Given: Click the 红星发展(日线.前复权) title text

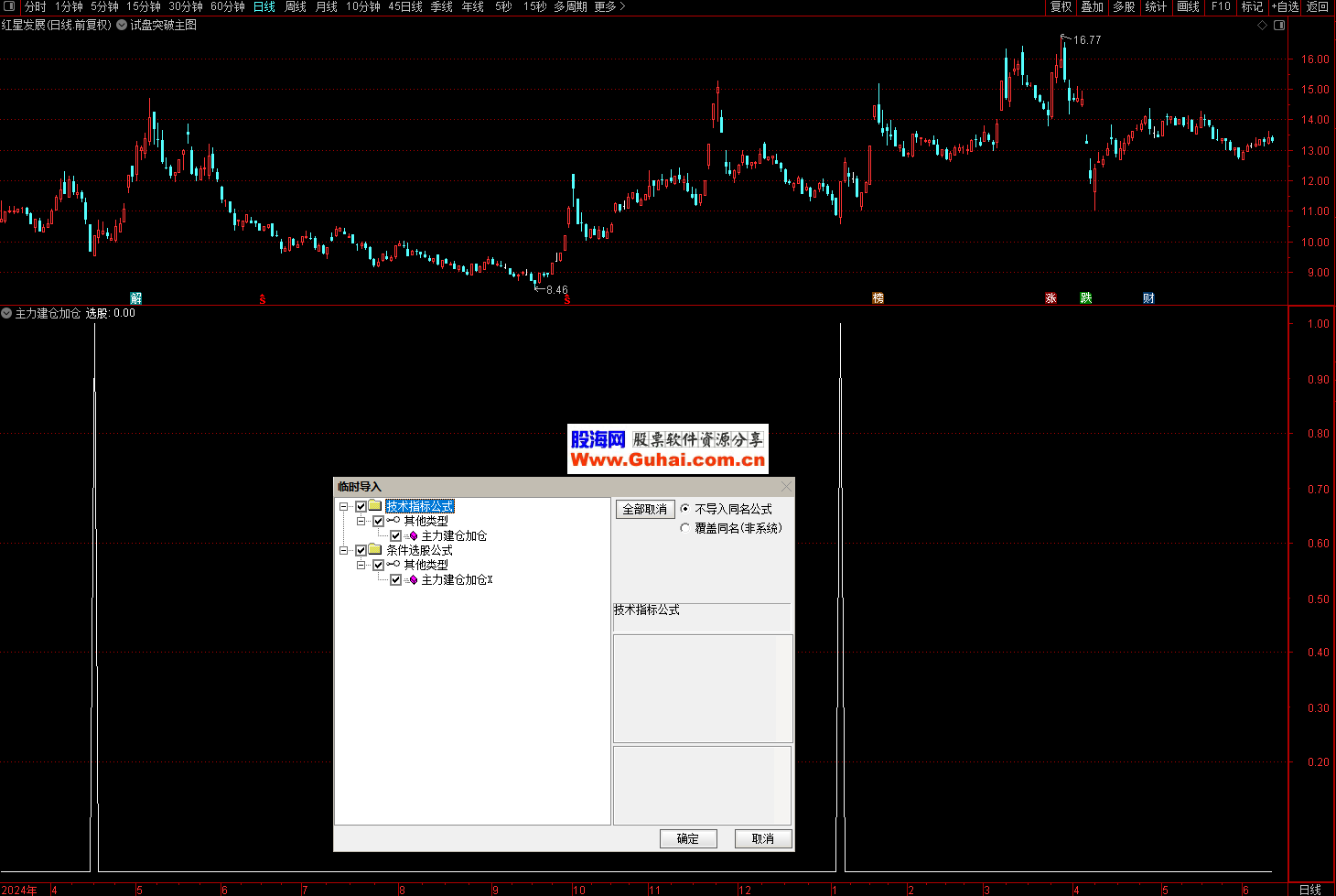Looking at the screenshot, I should [57, 25].
